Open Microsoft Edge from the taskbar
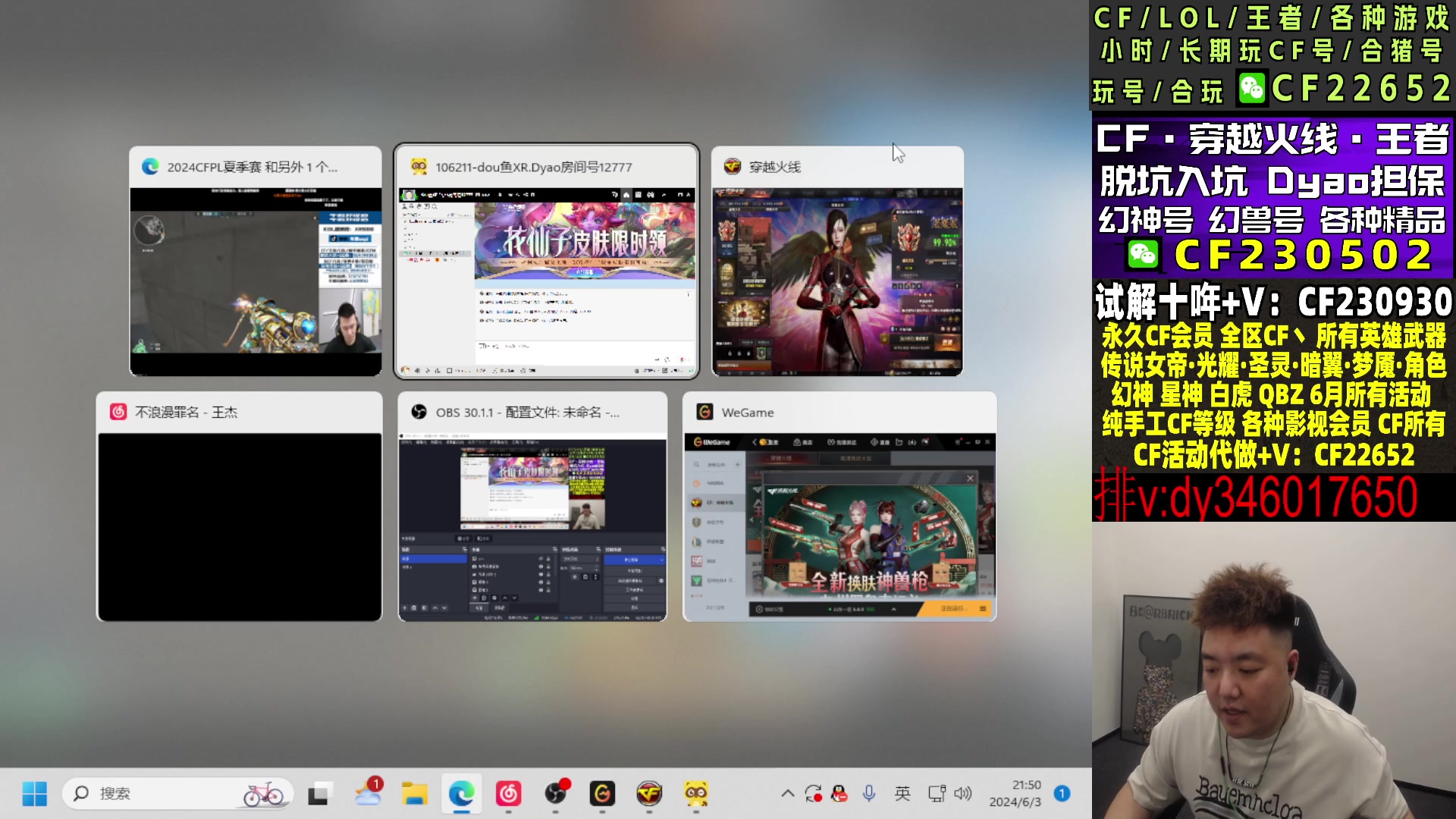The height and width of the screenshot is (819, 1456). pyautogui.click(x=462, y=794)
